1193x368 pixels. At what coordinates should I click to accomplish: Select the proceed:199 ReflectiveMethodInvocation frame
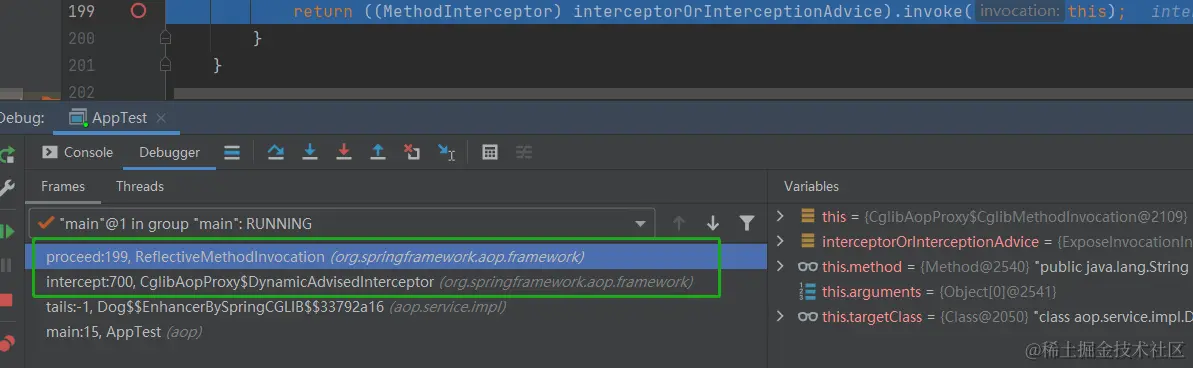pyautogui.click(x=396, y=257)
